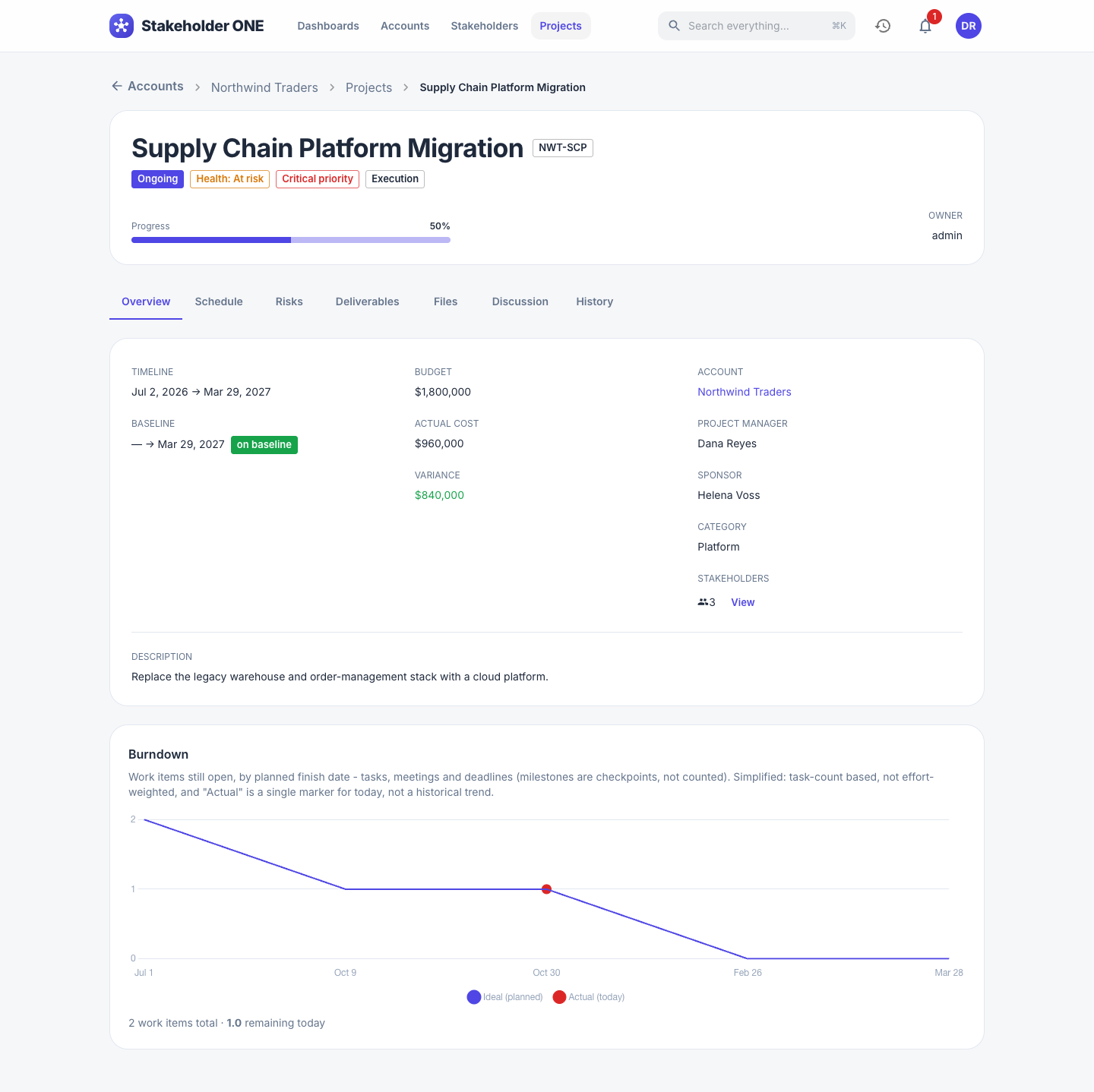Click project manager Dana Reyes
The width and height of the screenshot is (1094, 1092).
click(x=727, y=443)
